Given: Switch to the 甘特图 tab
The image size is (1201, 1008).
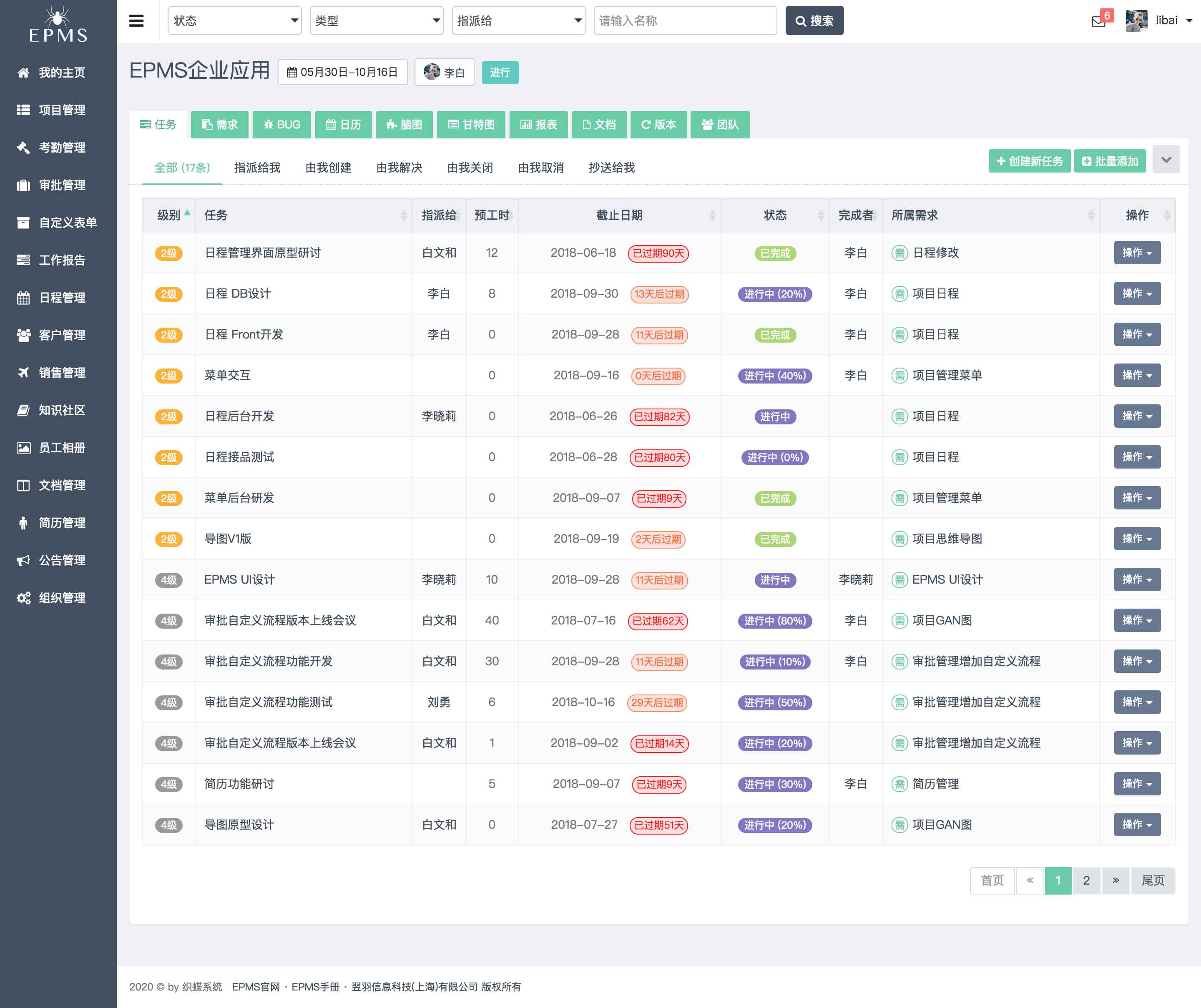Looking at the screenshot, I should (471, 125).
